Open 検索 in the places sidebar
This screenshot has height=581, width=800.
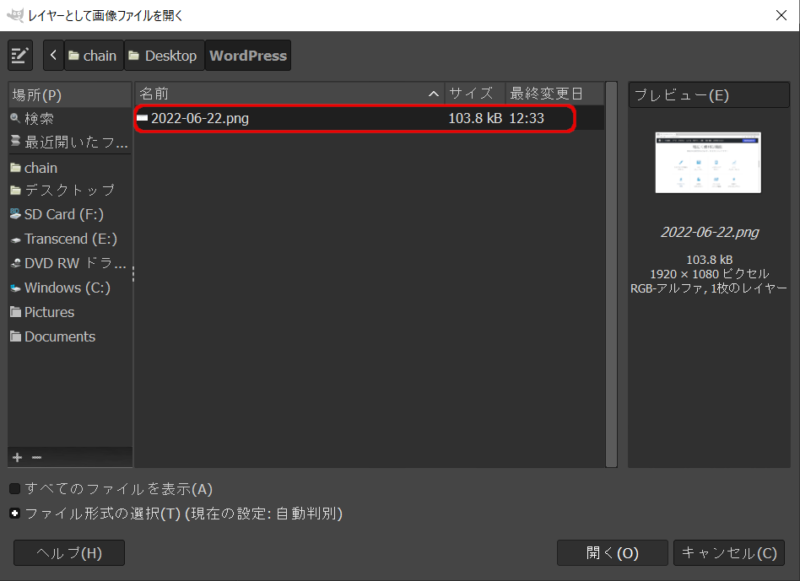point(70,119)
